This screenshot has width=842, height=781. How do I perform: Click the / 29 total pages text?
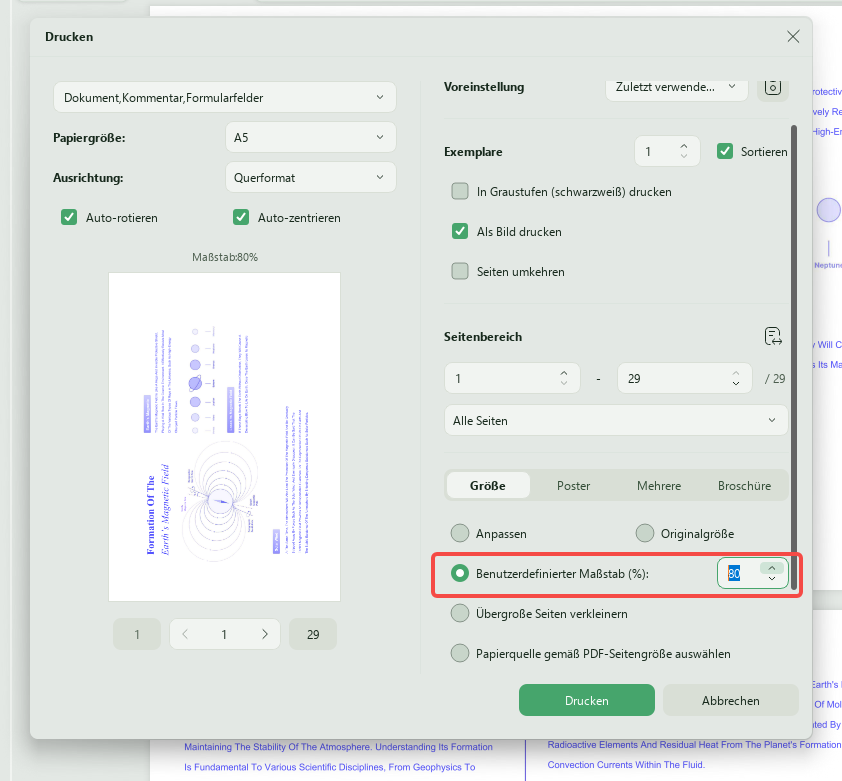[x=775, y=378]
